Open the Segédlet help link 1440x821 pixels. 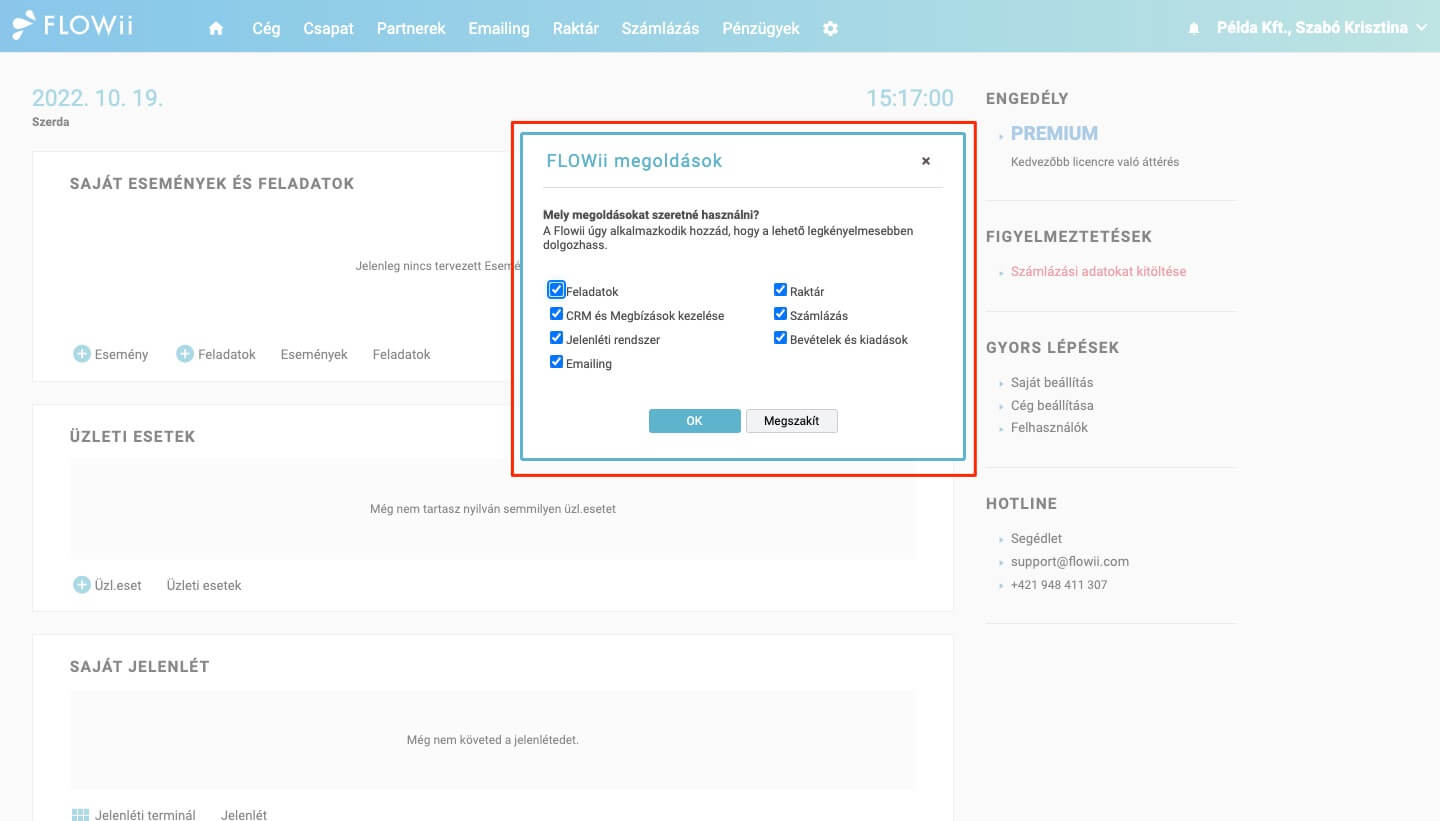[1036, 538]
